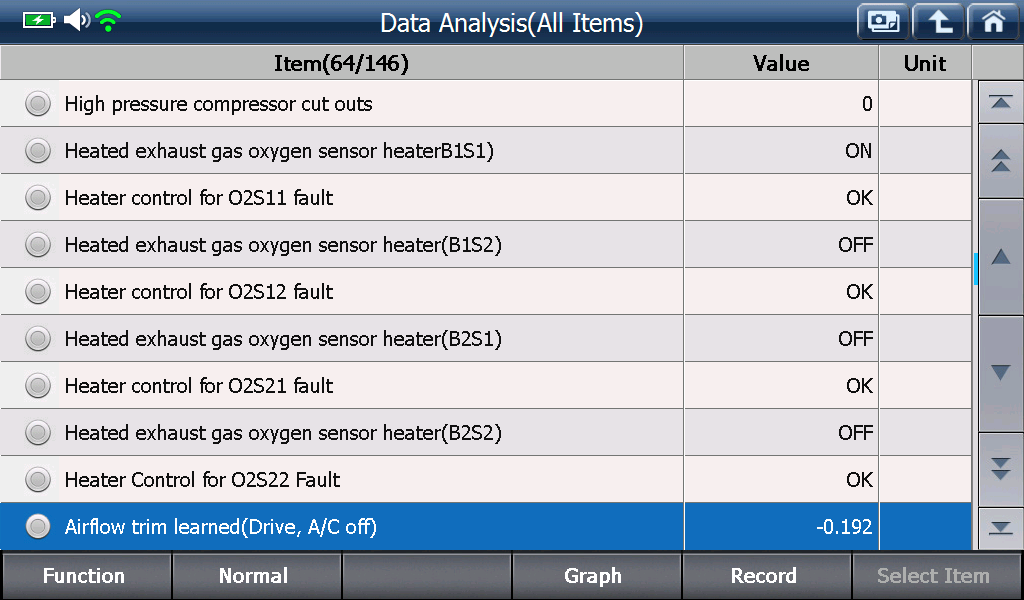
Task: Jump to top of list arrow
Action: point(1000,103)
